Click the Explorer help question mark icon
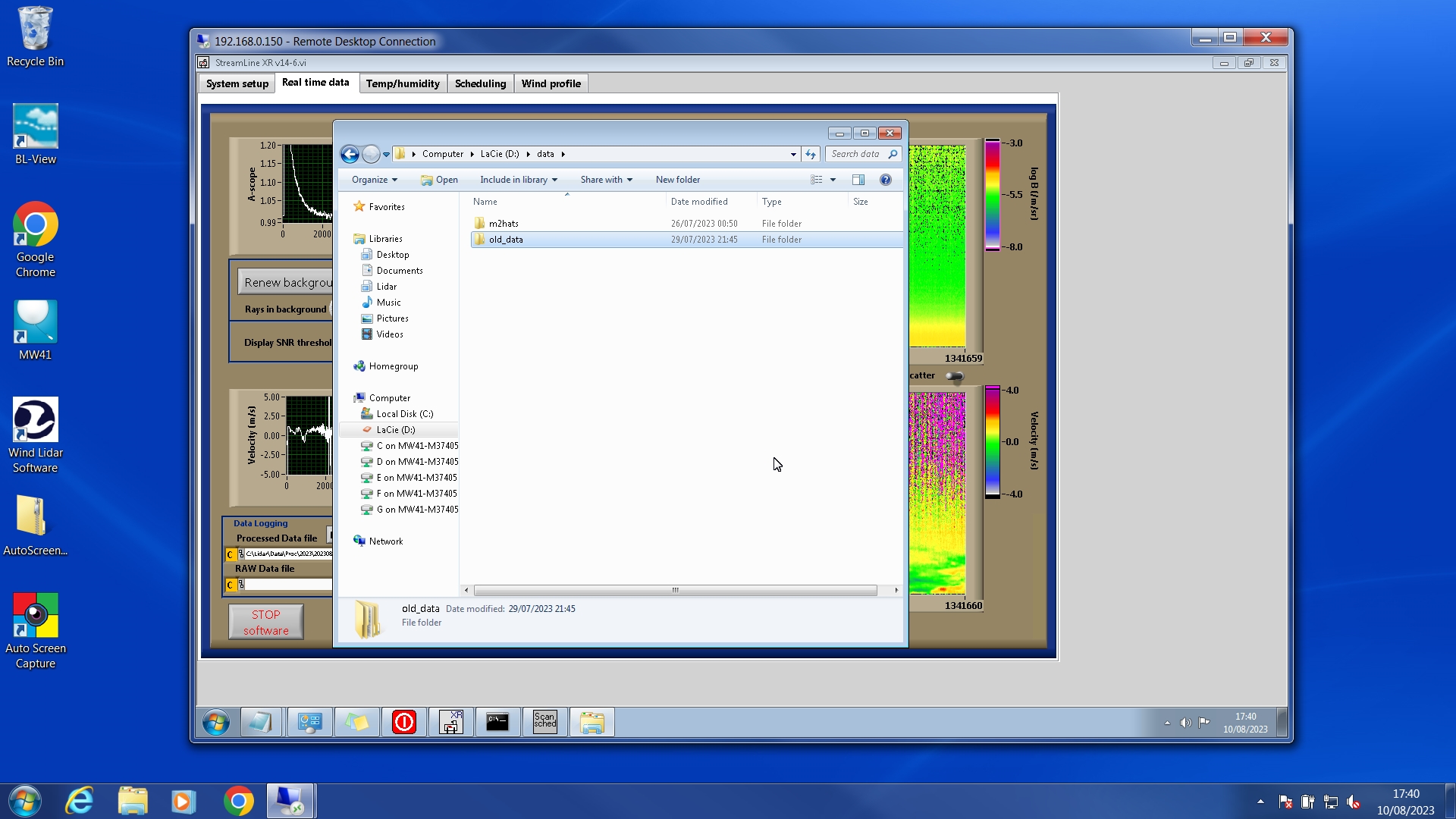This screenshot has width=1456, height=819. tap(885, 180)
